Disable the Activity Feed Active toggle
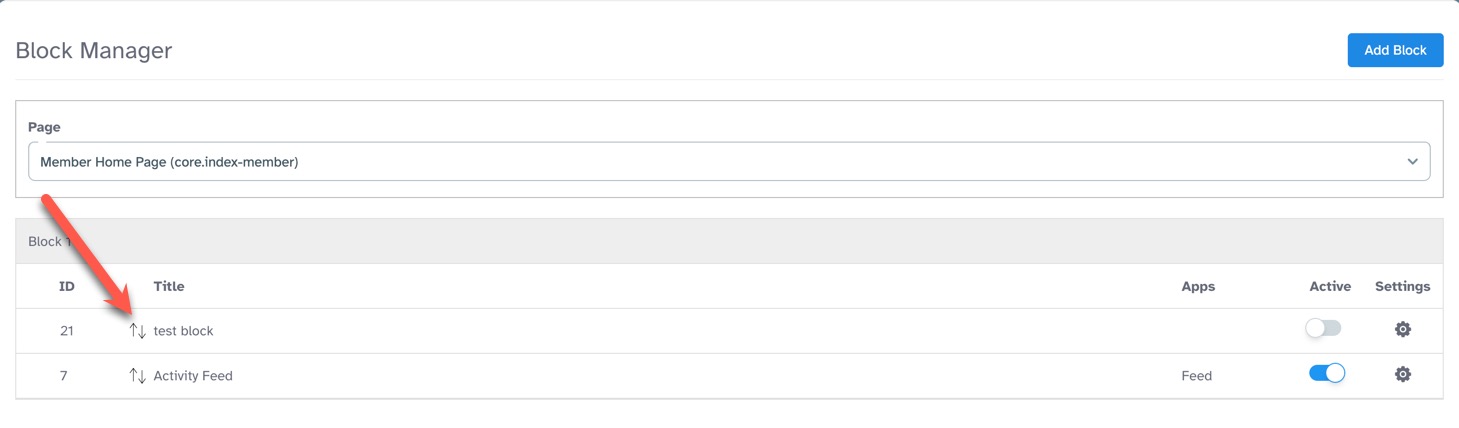The width and height of the screenshot is (1459, 428). pyautogui.click(x=1327, y=374)
